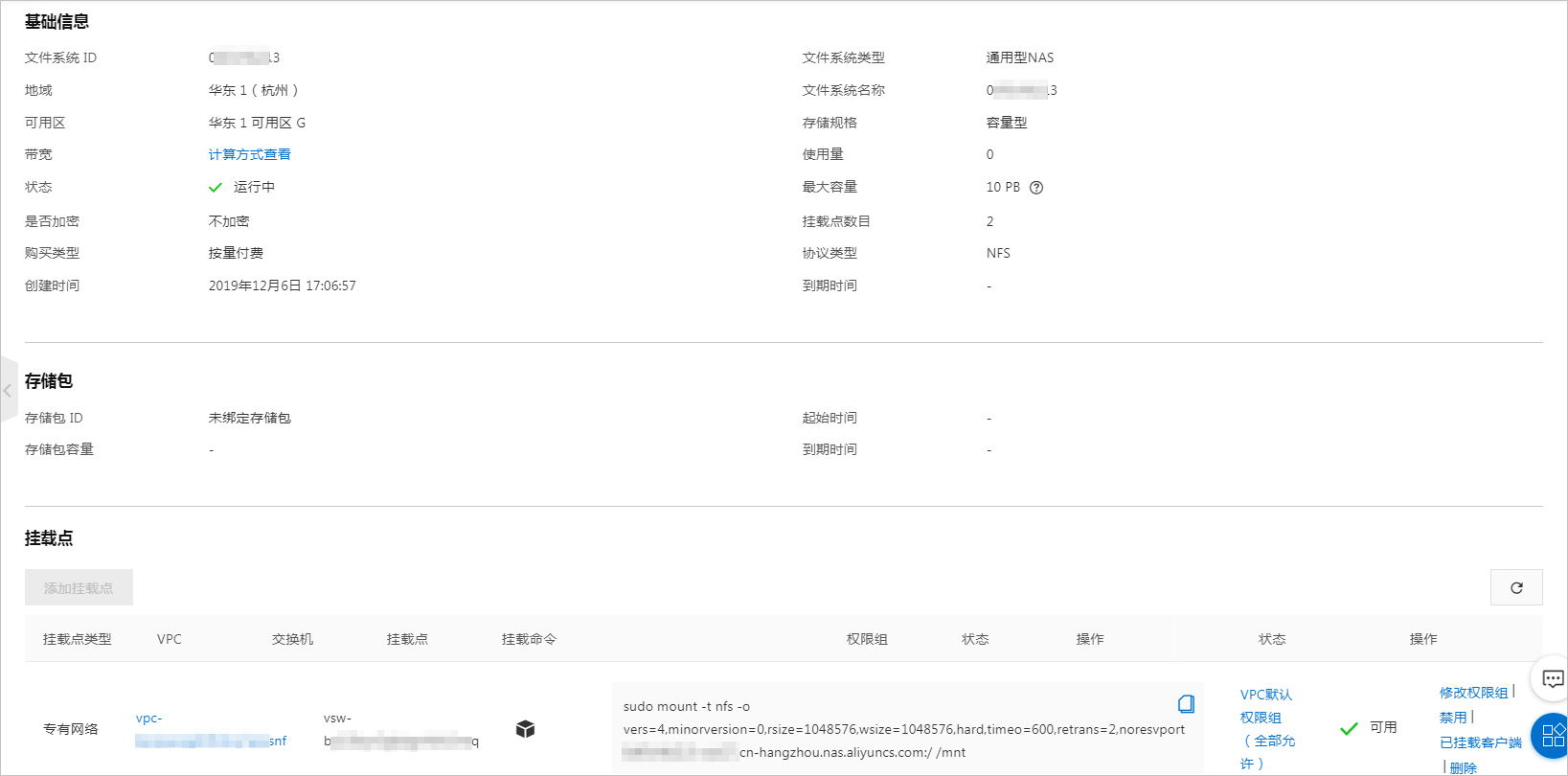Click 禁用 to disable the mount point
Viewport: 1568px width, 776px height.
tap(1453, 718)
